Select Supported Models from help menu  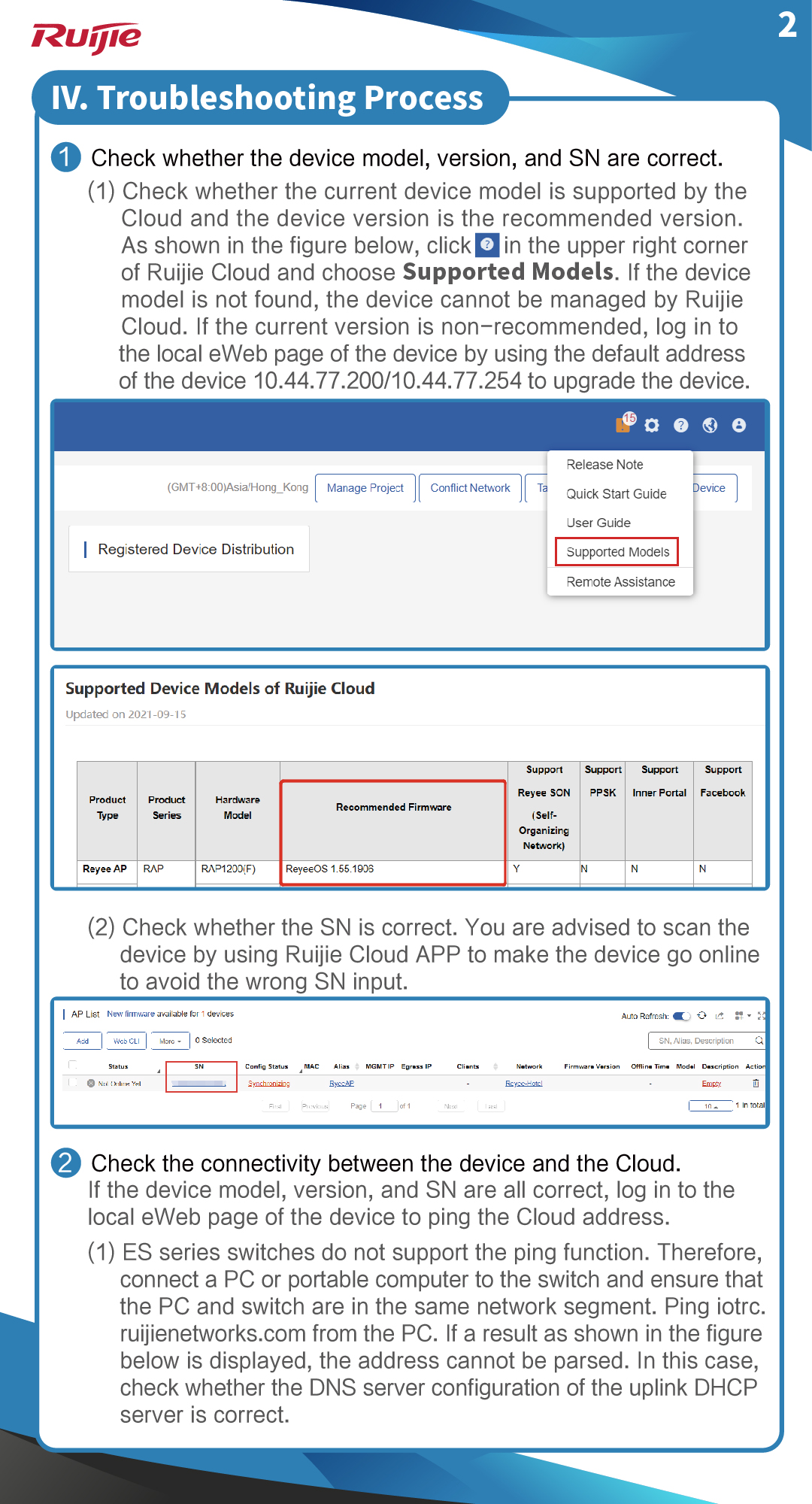pos(617,552)
